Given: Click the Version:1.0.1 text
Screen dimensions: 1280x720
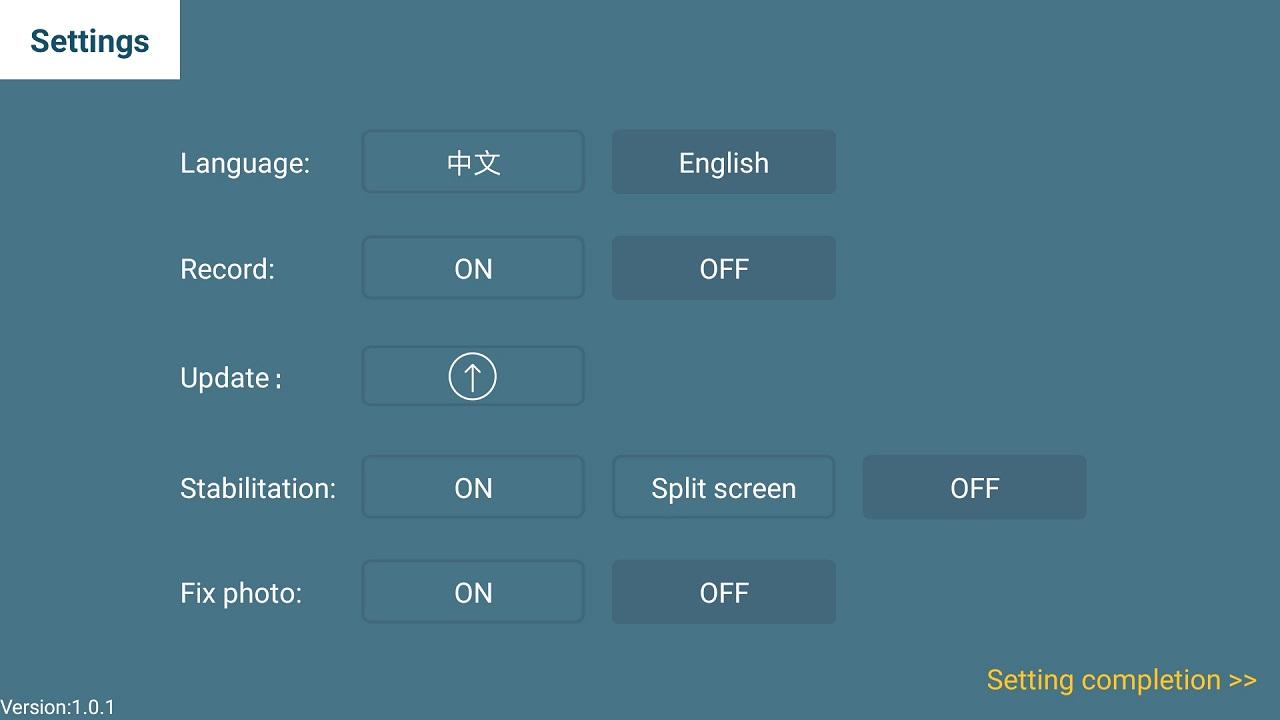Looking at the screenshot, I should (58, 707).
